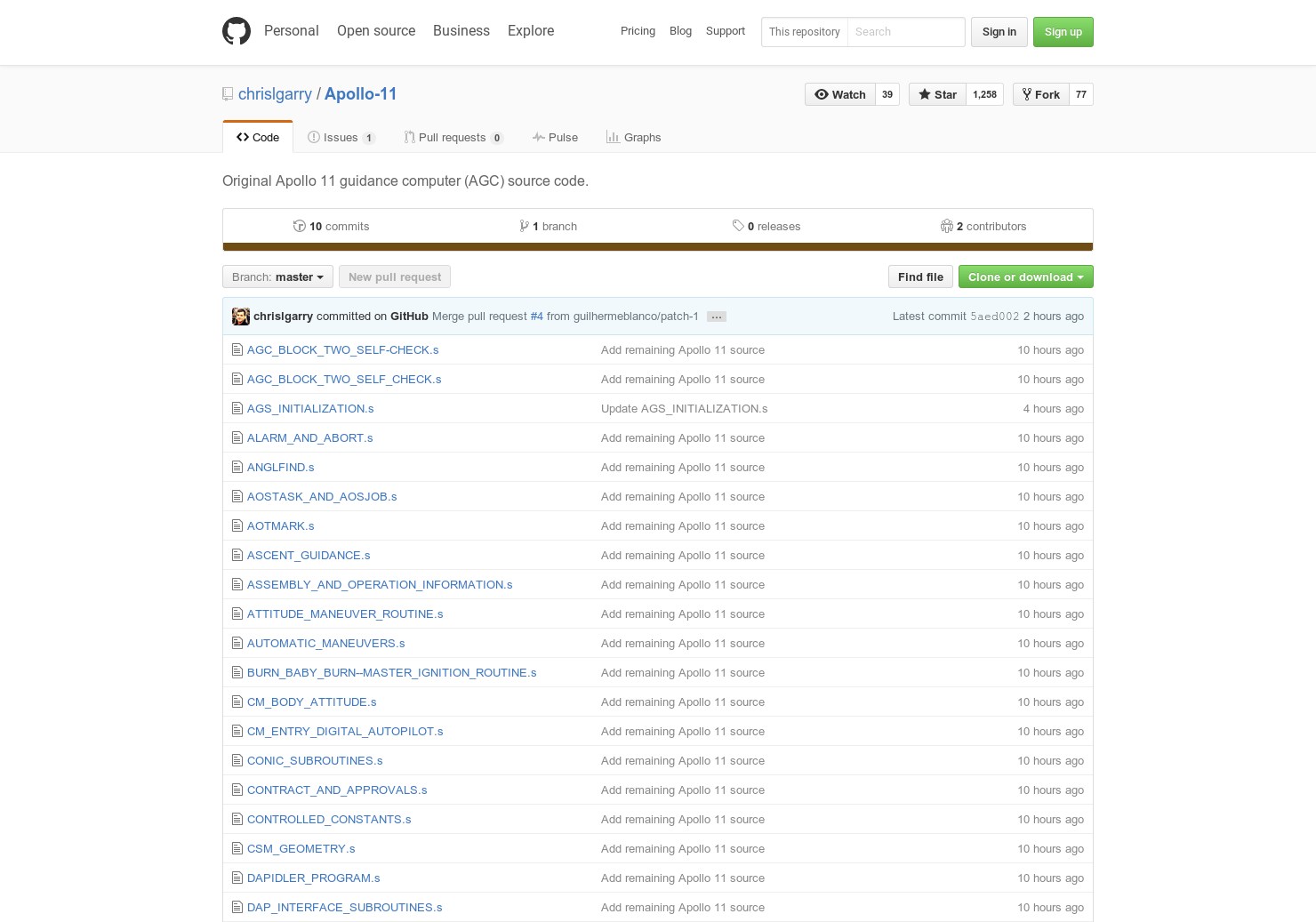
Task: Open the Apollo-11 repository title link
Action: click(x=361, y=94)
